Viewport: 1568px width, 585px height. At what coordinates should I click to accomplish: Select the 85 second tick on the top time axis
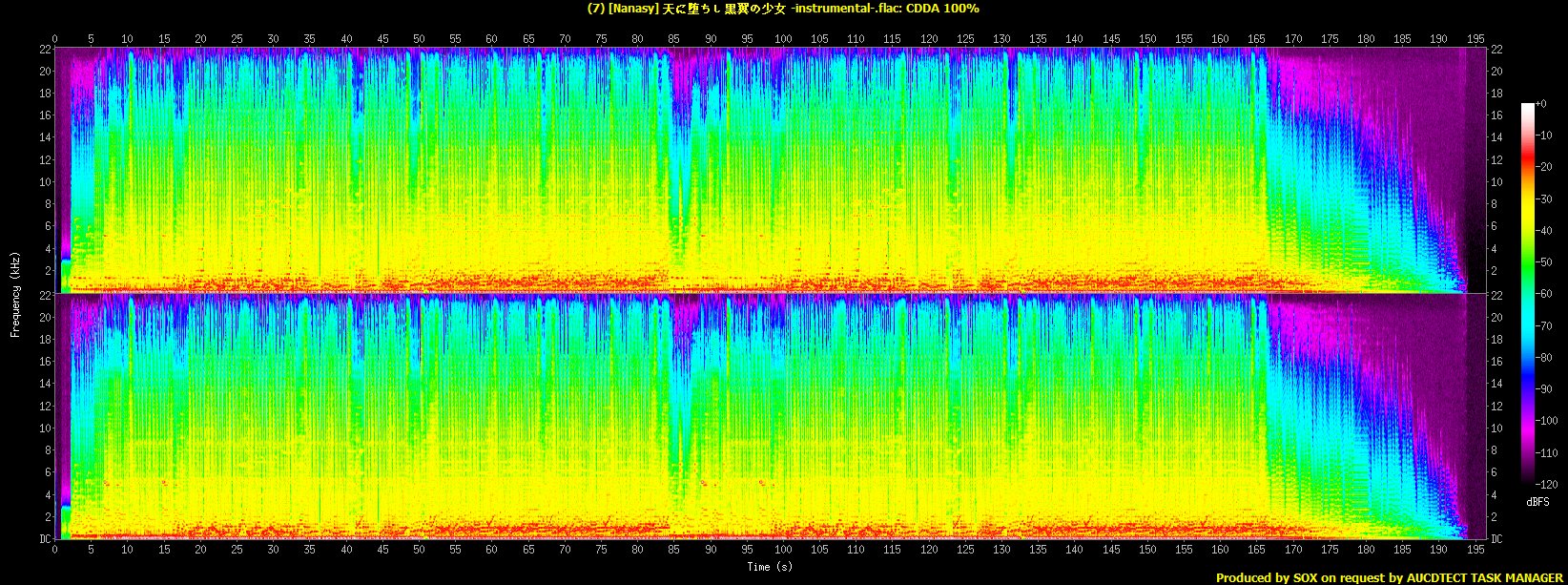[674, 39]
